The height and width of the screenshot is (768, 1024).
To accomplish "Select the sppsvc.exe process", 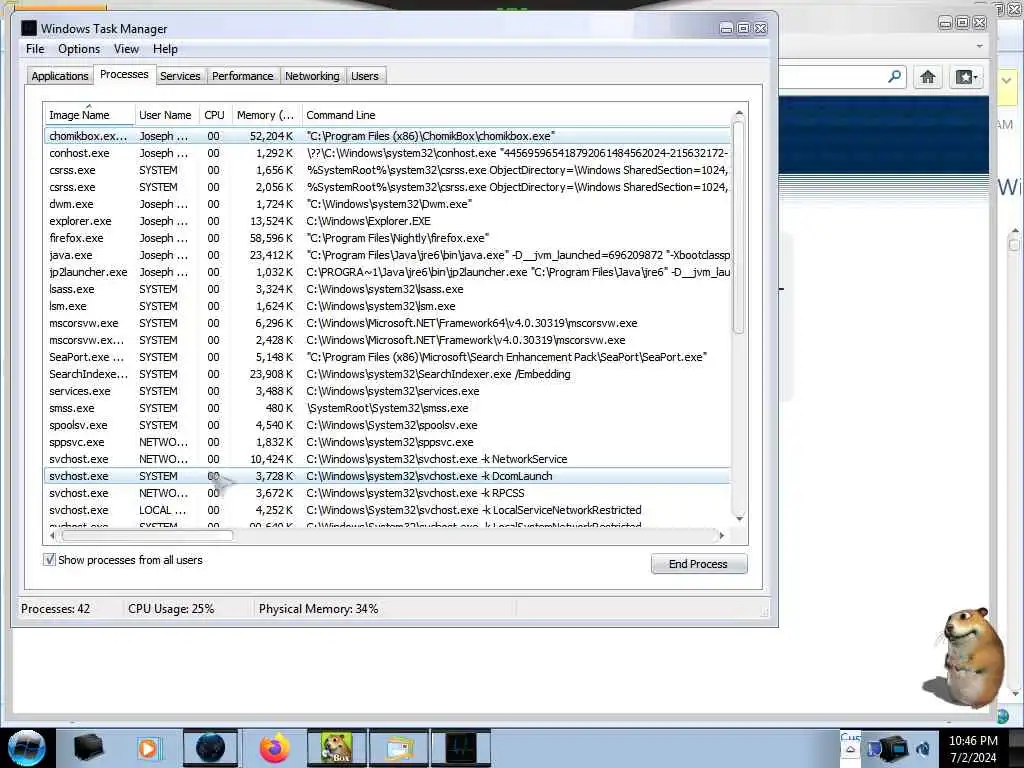I will (x=388, y=441).
